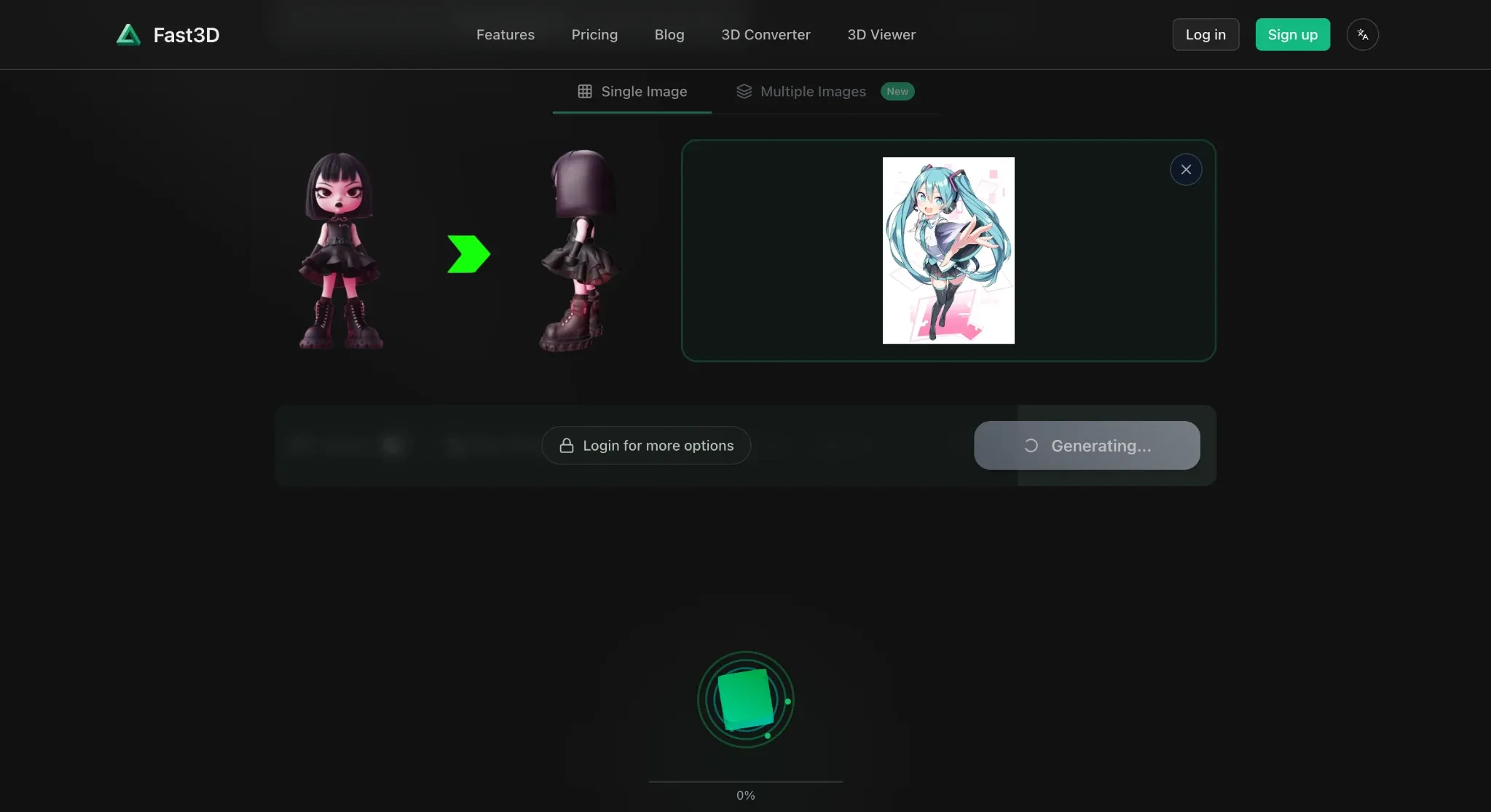Click the back-view 3D doll model image
This screenshot has width=1491, height=812.
pyautogui.click(x=579, y=251)
